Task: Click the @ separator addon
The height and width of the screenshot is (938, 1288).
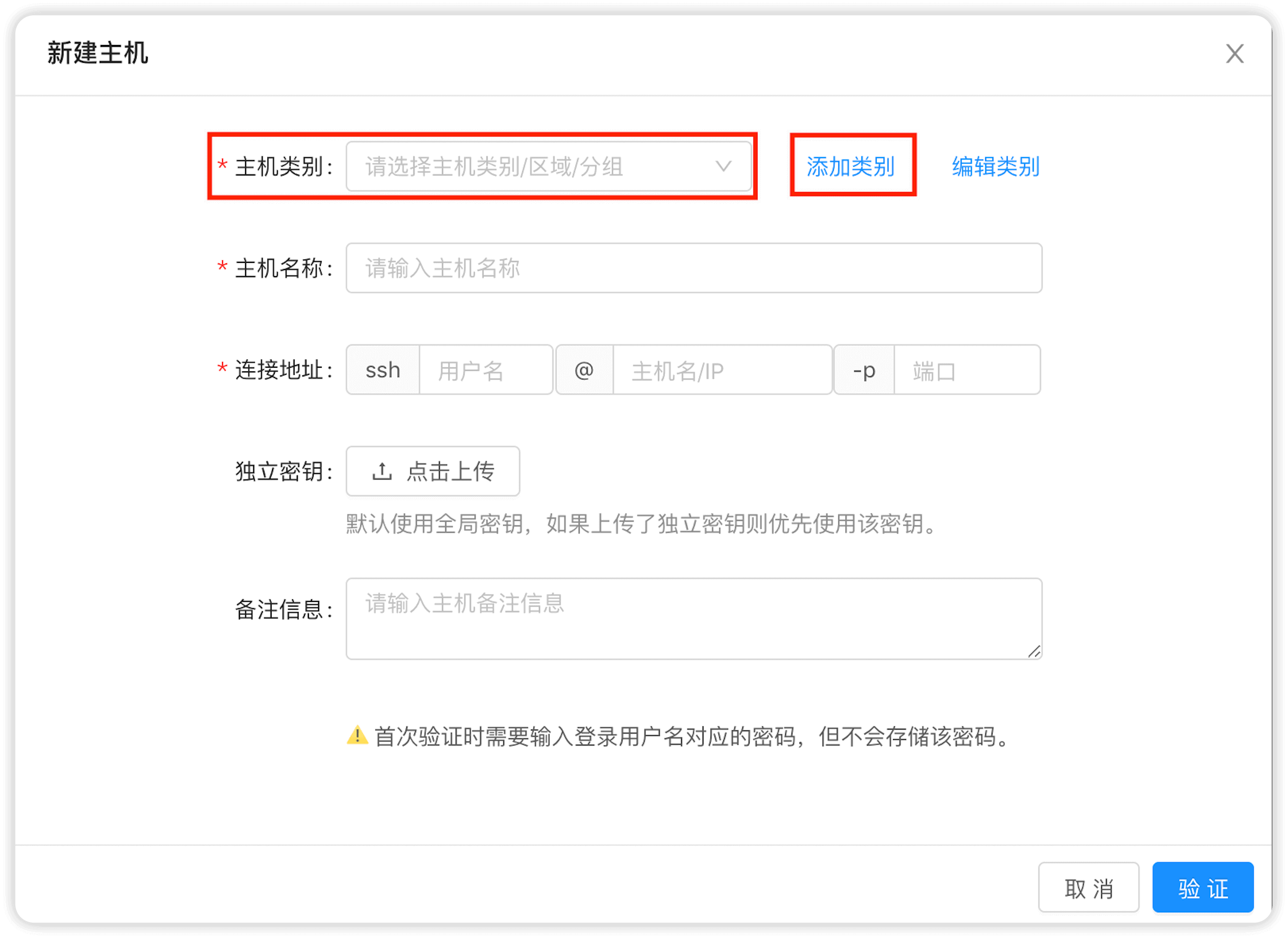Action: point(584,370)
